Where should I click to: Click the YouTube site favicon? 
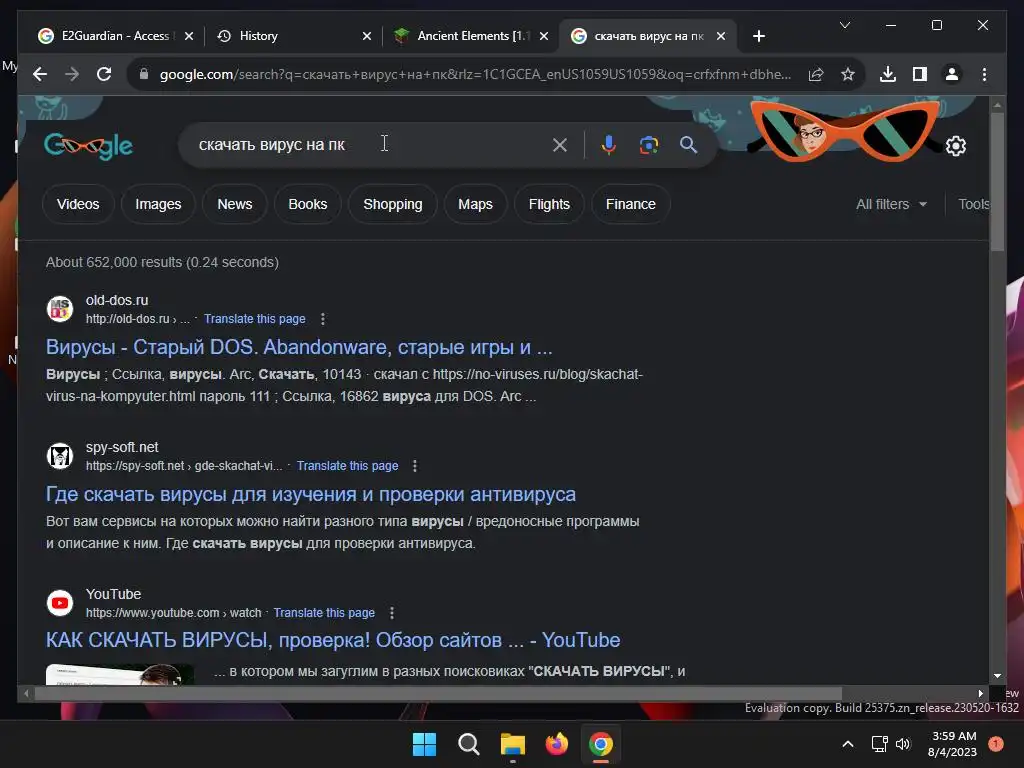[x=60, y=603]
